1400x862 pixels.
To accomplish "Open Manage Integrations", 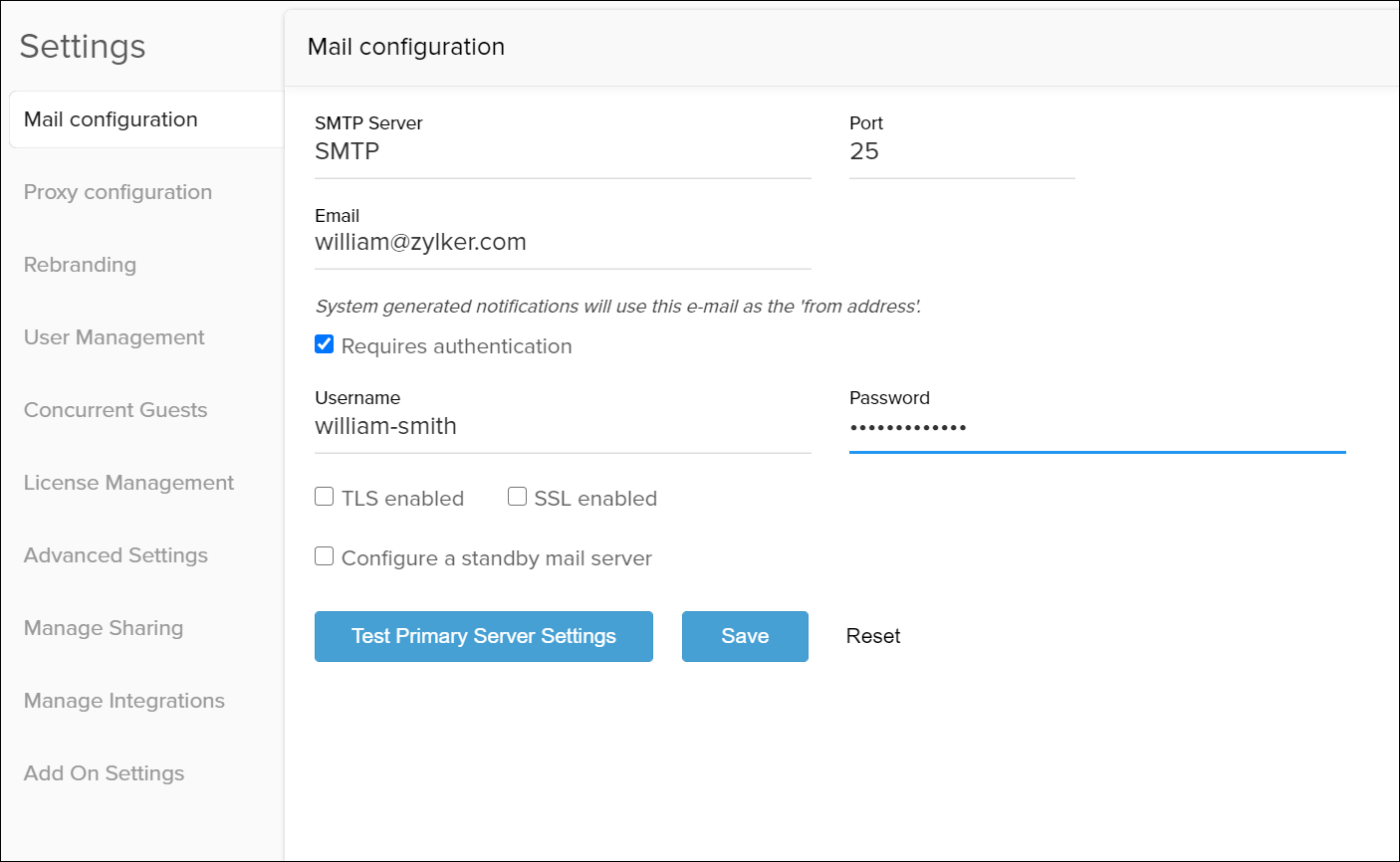I will (x=123, y=701).
